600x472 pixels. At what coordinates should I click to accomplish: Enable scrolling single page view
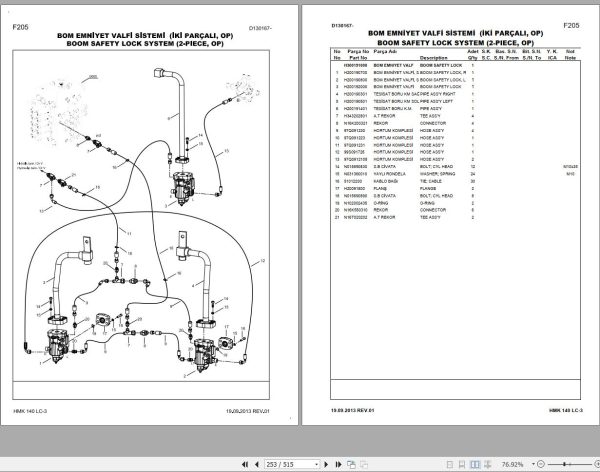pyautogui.click(x=462, y=464)
